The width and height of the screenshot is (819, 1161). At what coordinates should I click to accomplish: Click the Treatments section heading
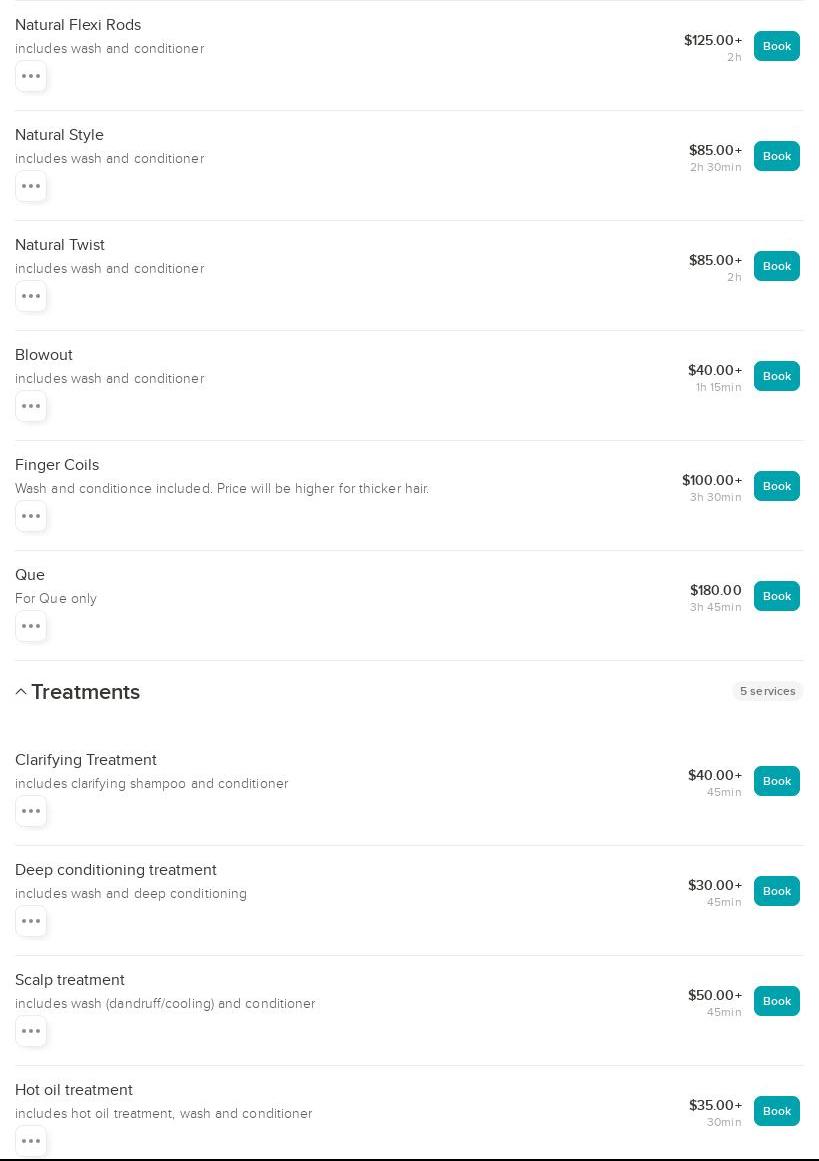(86, 692)
